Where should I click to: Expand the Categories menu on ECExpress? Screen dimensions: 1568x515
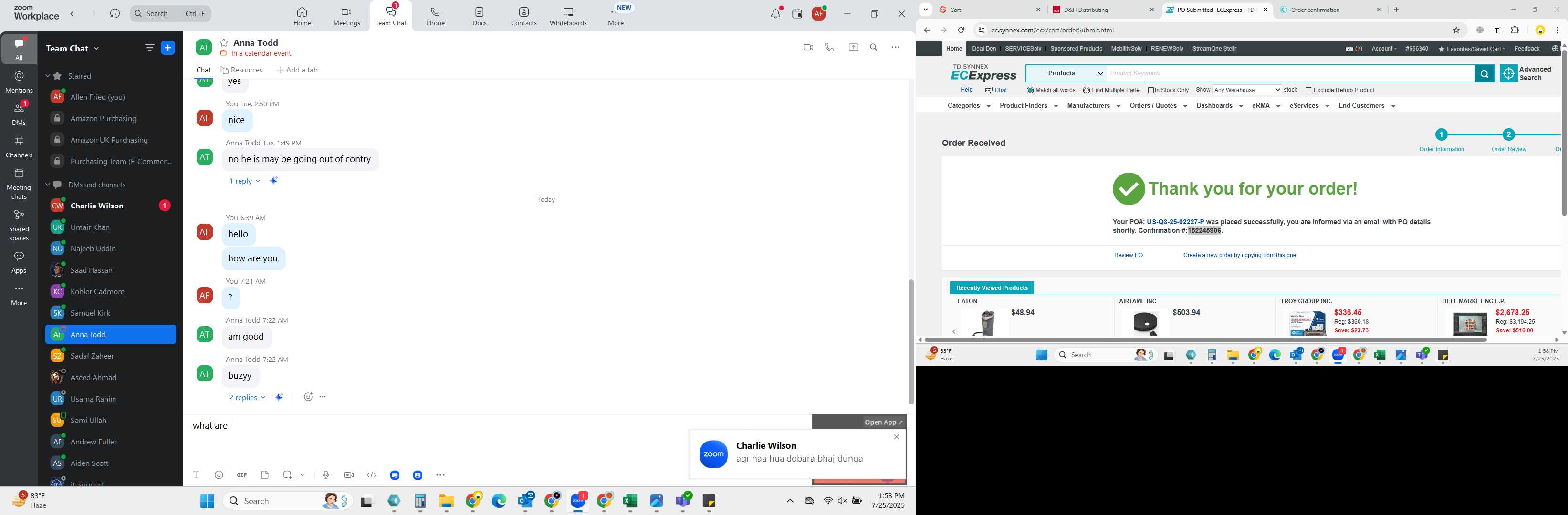[969, 106]
